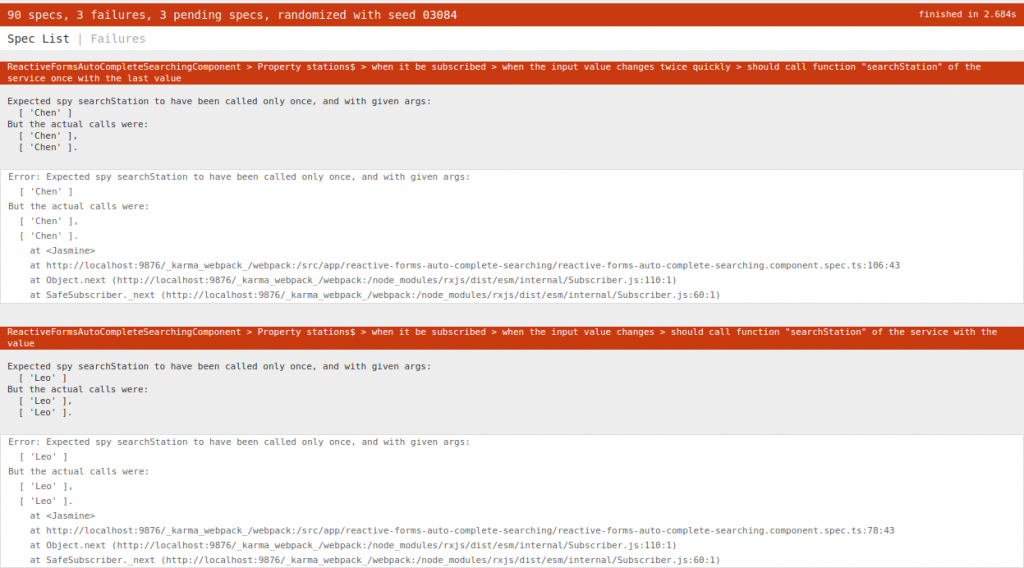The image size is (1024, 568).
Task: Click the 'Error: Expected spy searchStation' line for Chen
Action: pyautogui.click(x=239, y=177)
